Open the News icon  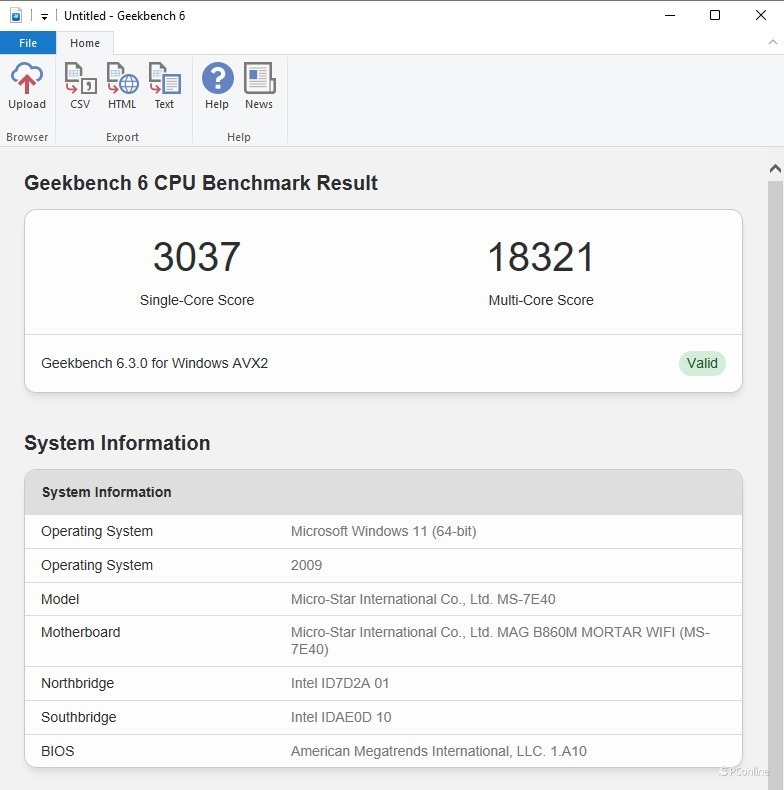(x=259, y=78)
